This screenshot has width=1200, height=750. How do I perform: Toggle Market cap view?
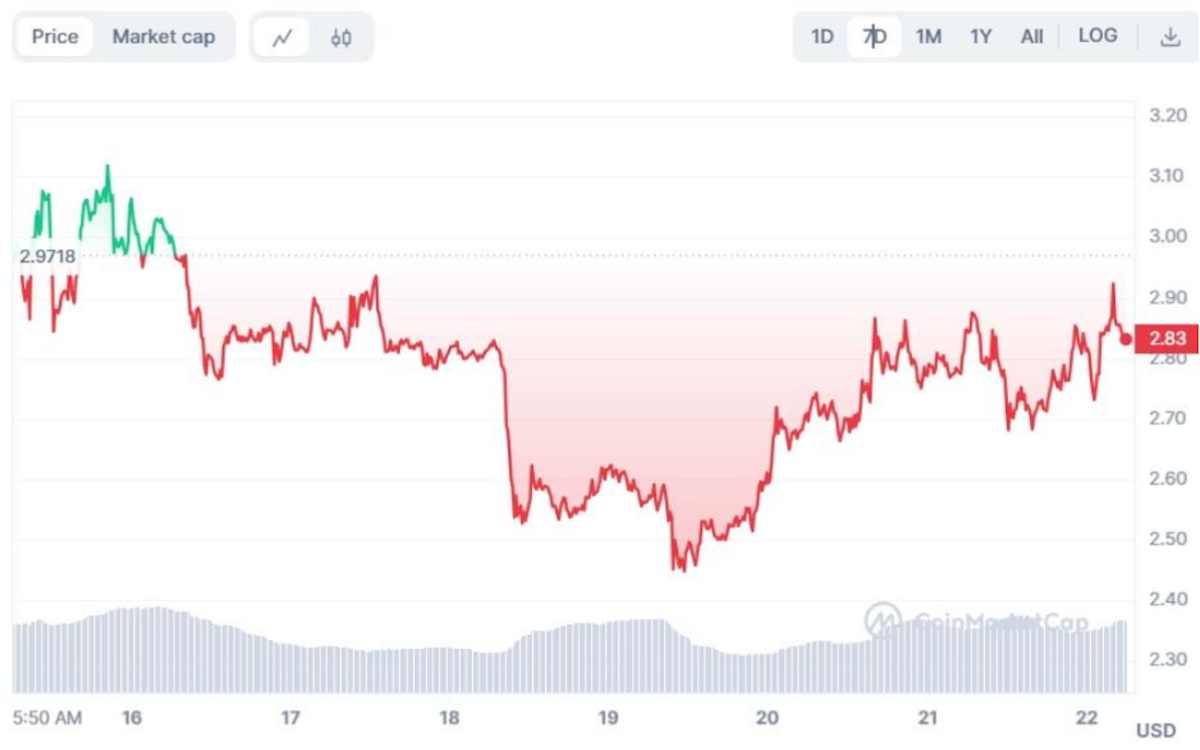163,37
